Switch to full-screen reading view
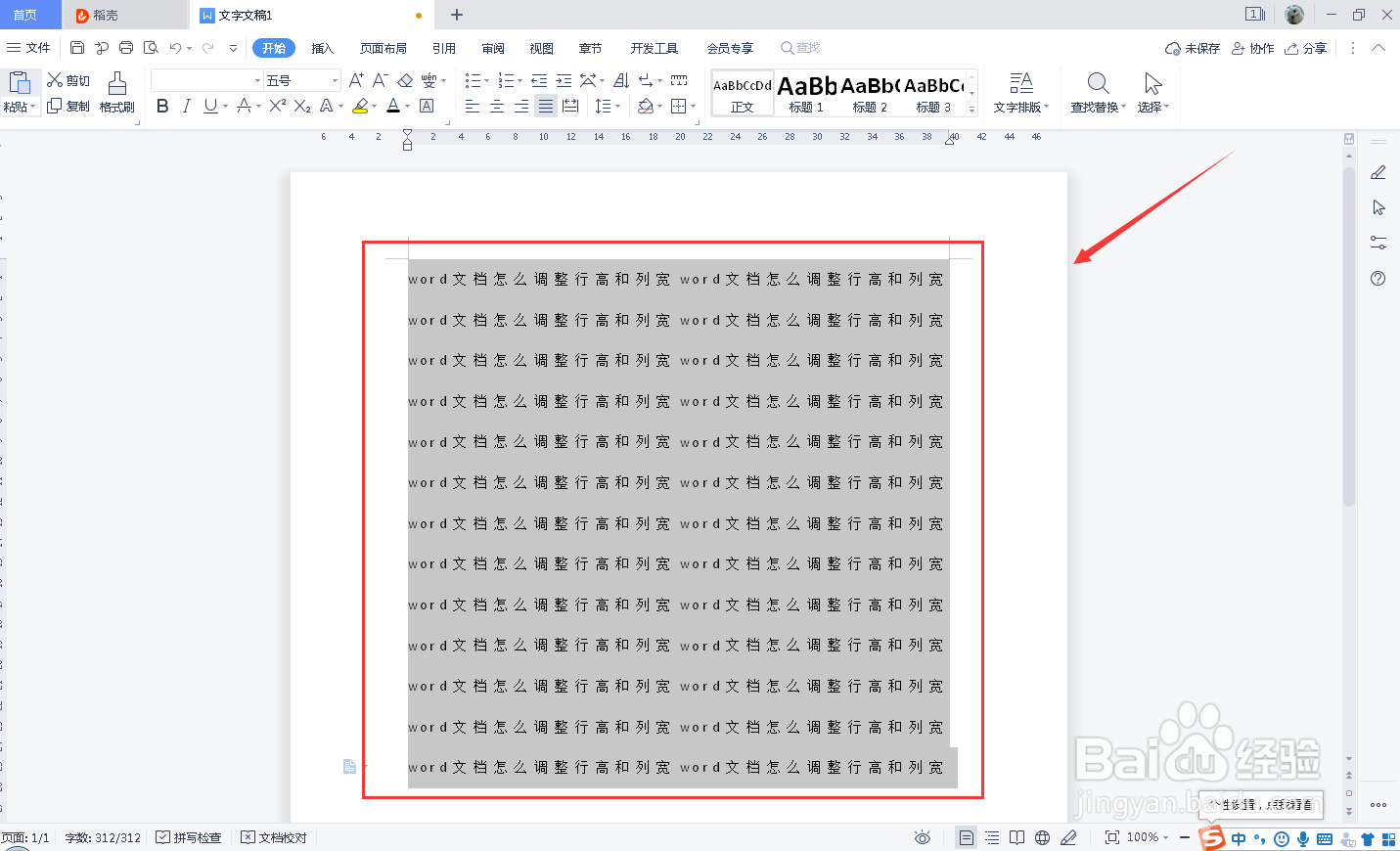The image size is (1400, 851). (x=1017, y=837)
